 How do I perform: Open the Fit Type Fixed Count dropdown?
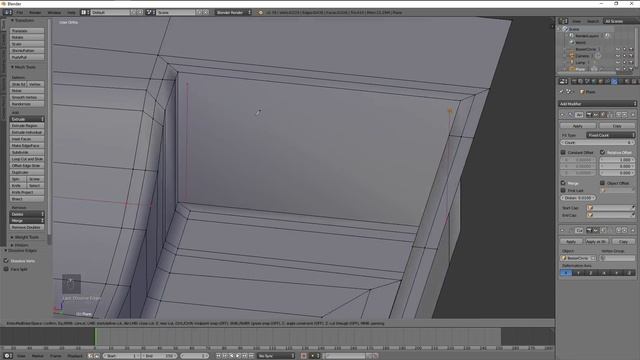click(611, 135)
